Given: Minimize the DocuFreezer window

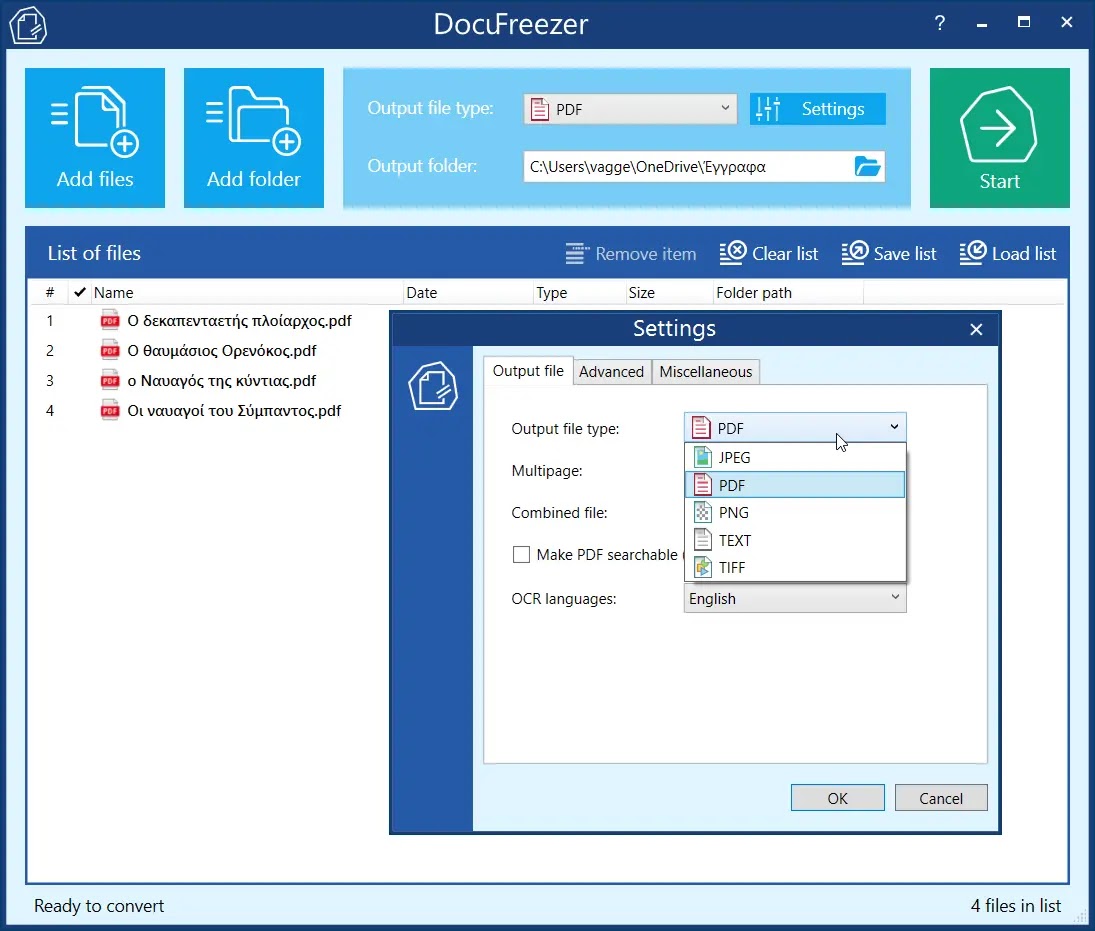Looking at the screenshot, I should pos(982,24).
